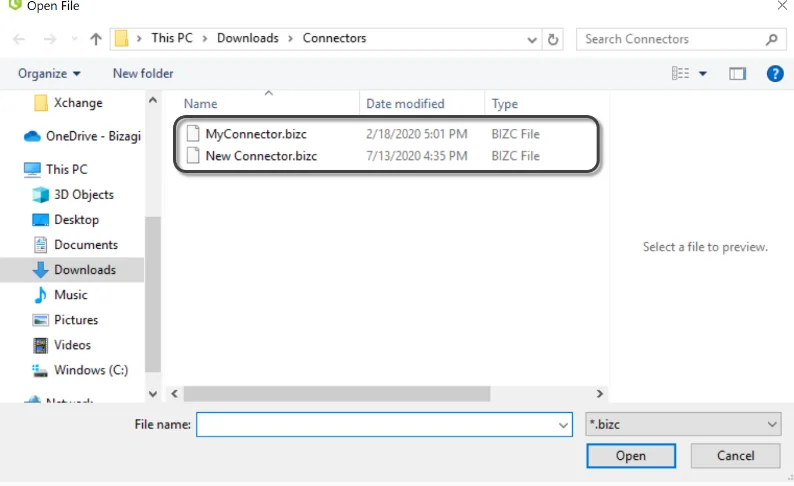Click date 7/13/2020 4:35 PM
Screen dimensions: 794x486
point(417,156)
